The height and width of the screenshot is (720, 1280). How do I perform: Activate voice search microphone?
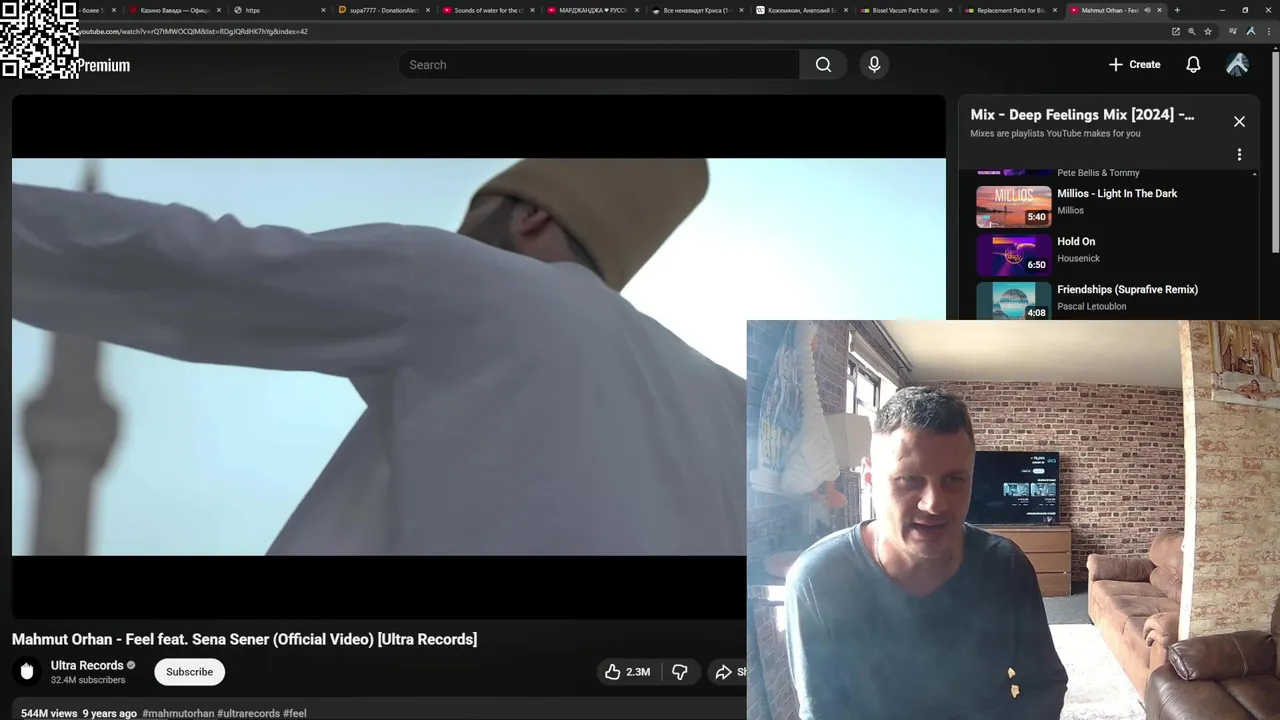click(x=874, y=65)
